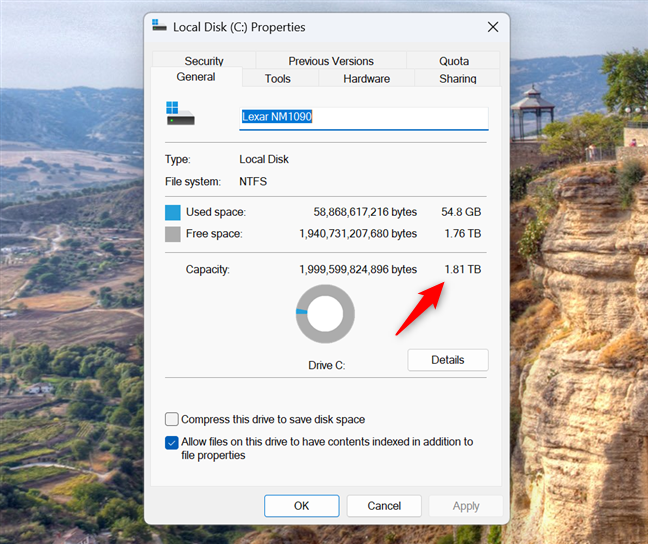The image size is (648, 544).
Task: Close the Local Disk Properties dialog
Action: click(x=492, y=27)
